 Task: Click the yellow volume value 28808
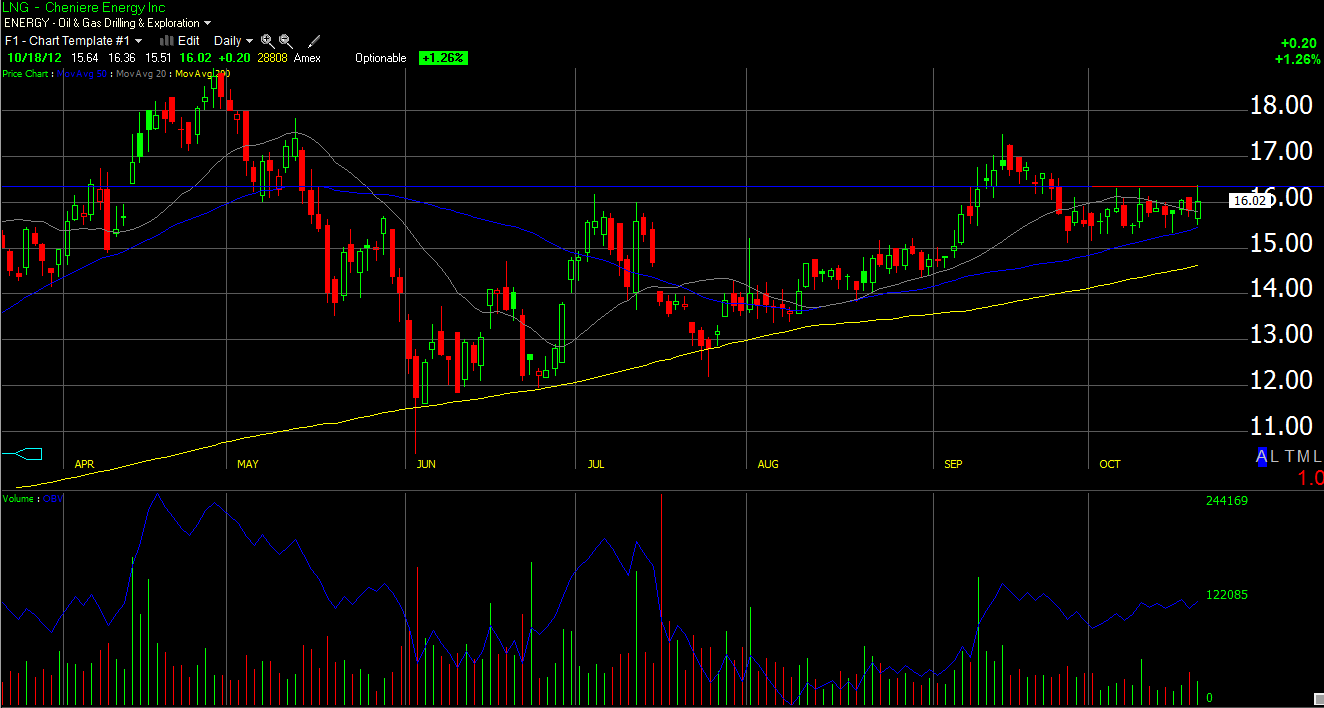pos(272,58)
